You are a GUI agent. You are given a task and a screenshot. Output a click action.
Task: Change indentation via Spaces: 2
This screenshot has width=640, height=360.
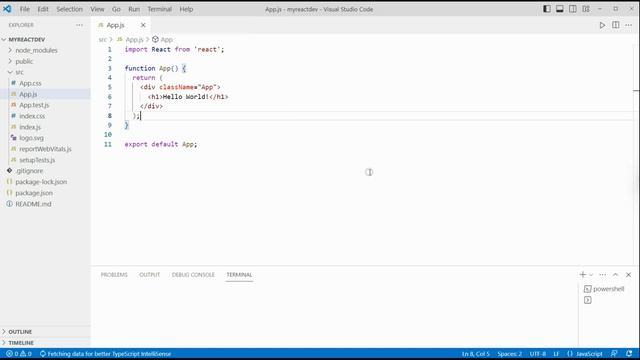tap(509, 354)
